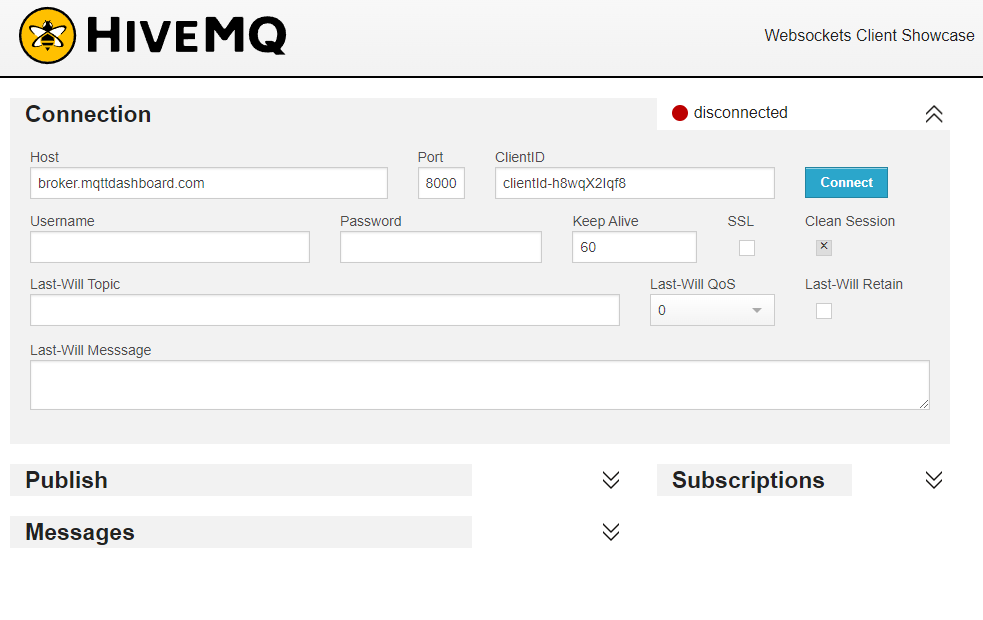The width and height of the screenshot is (983, 620).
Task: Click the 'Keep Alive' label
Action: coord(605,221)
